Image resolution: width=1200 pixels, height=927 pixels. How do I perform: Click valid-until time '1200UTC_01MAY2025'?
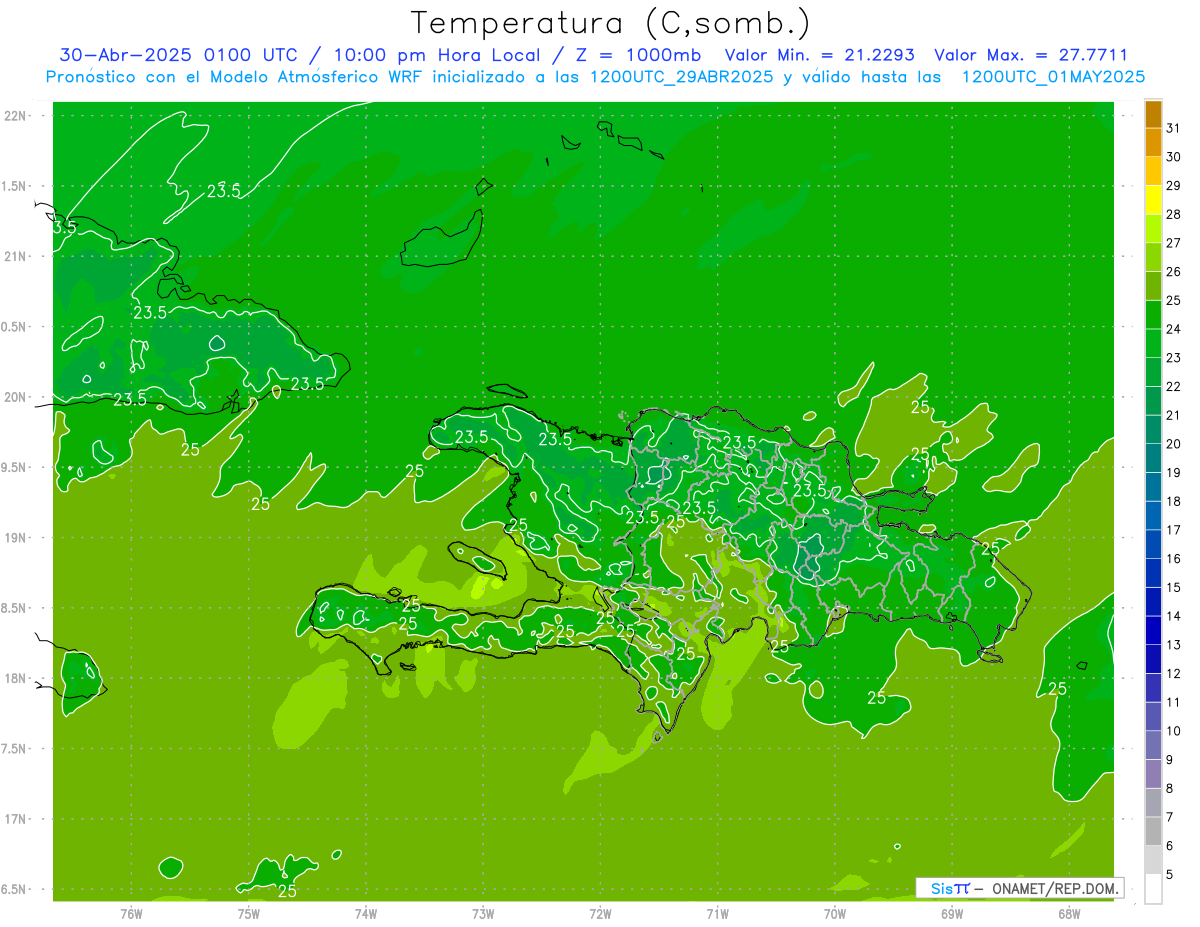point(1053,77)
